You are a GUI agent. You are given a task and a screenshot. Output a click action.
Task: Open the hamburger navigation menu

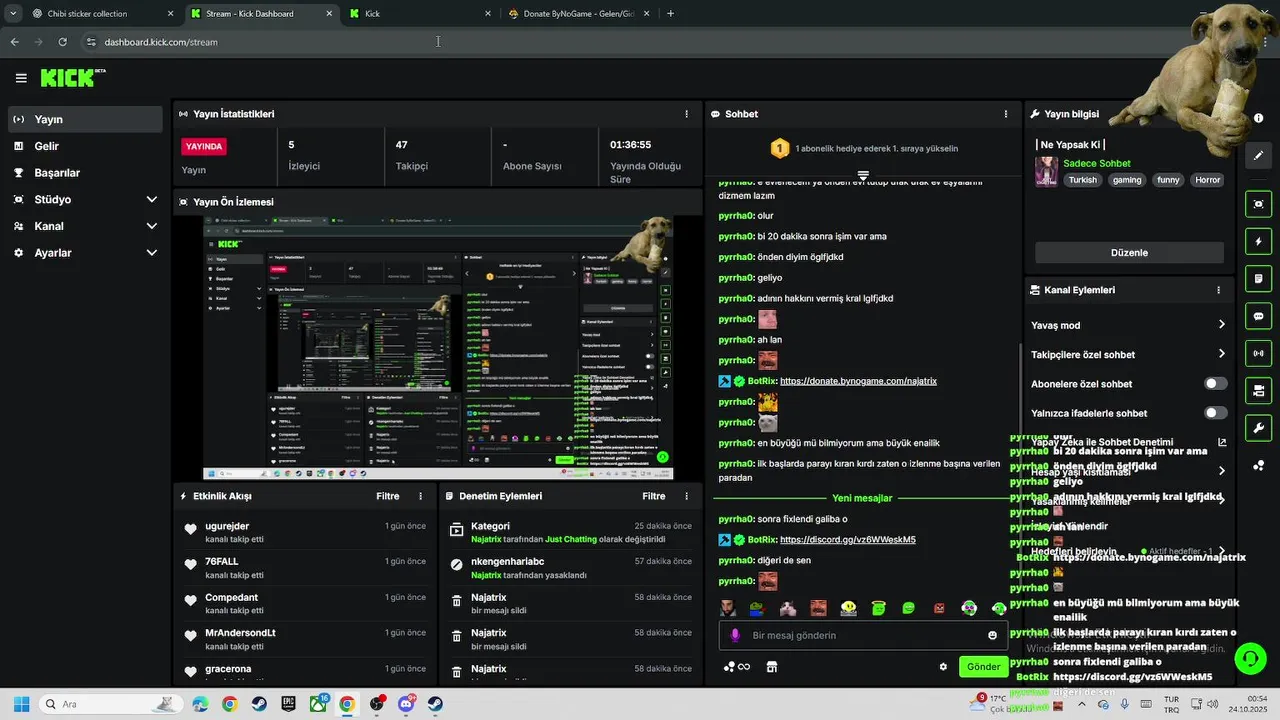21,78
